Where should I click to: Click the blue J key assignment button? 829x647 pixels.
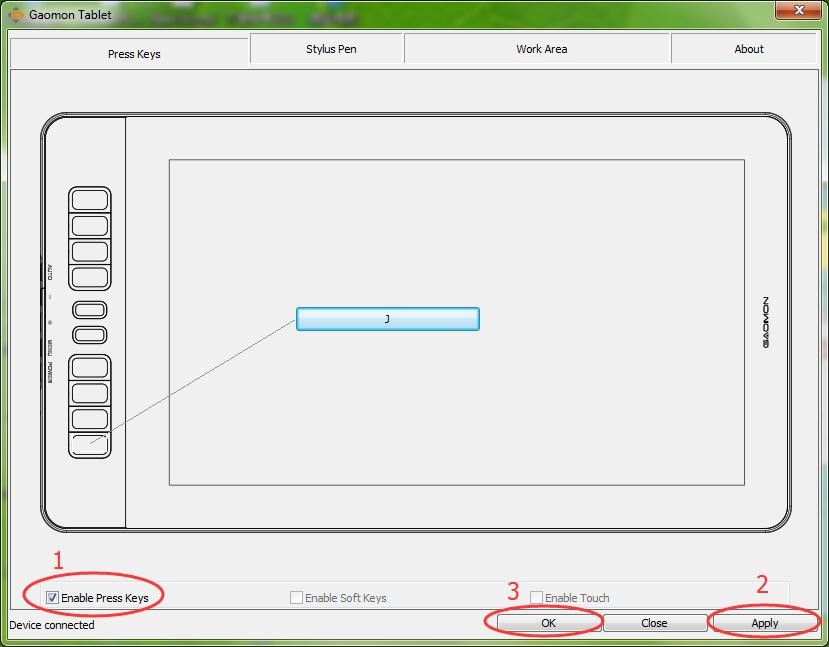click(388, 319)
